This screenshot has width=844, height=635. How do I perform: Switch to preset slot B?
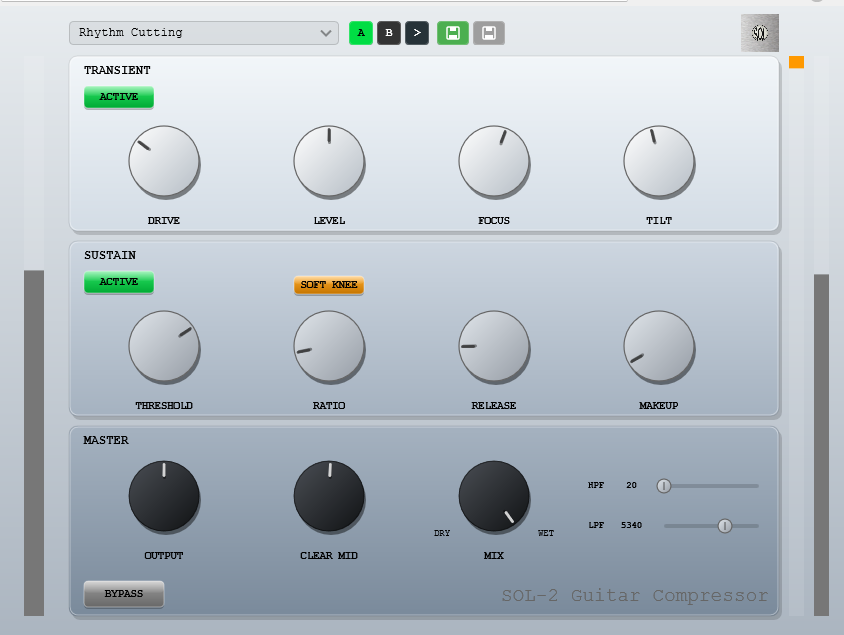[388, 33]
